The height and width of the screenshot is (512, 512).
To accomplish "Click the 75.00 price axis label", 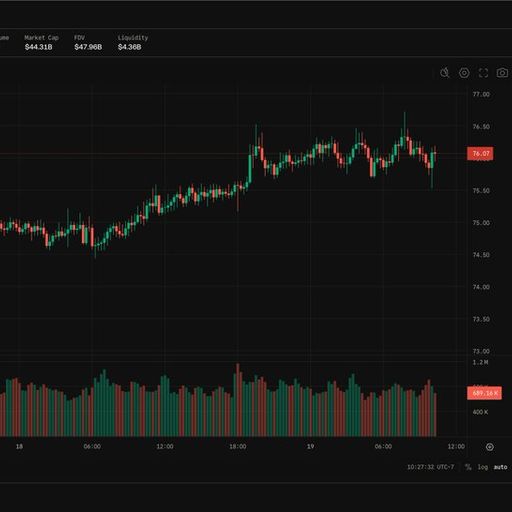I will pos(481,223).
